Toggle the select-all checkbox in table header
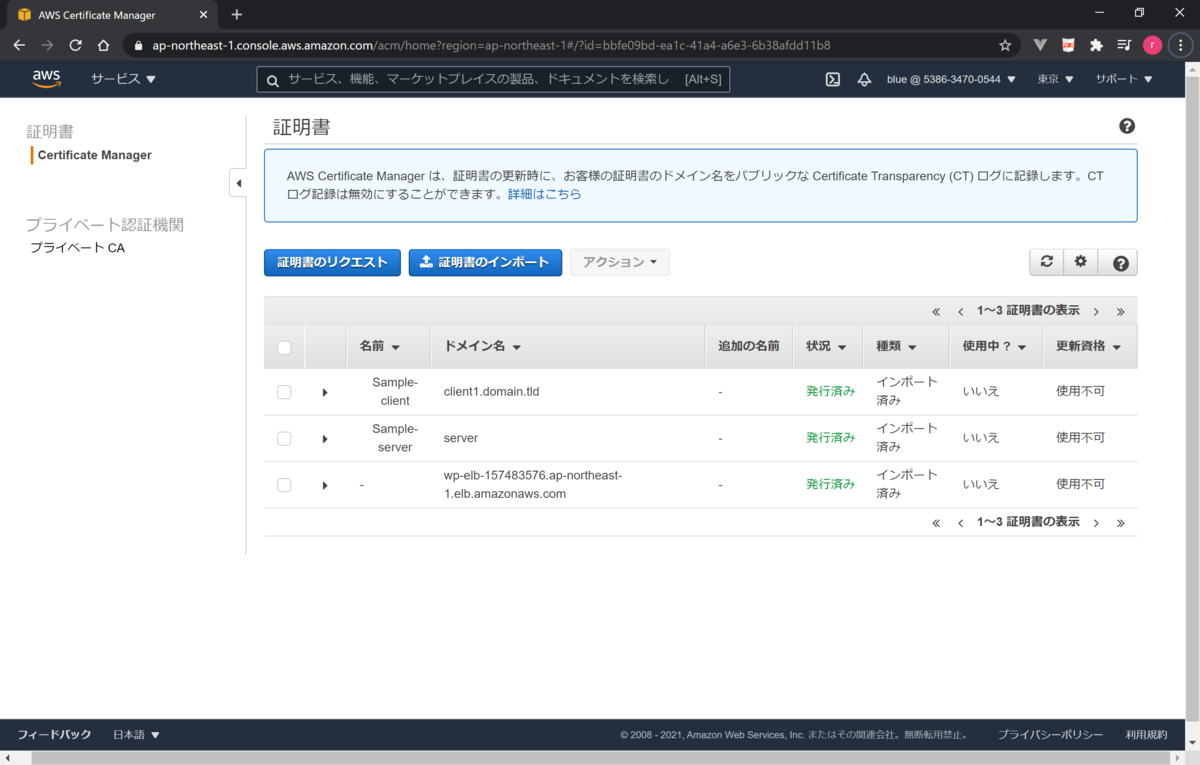This screenshot has height=765, width=1200. [x=284, y=347]
